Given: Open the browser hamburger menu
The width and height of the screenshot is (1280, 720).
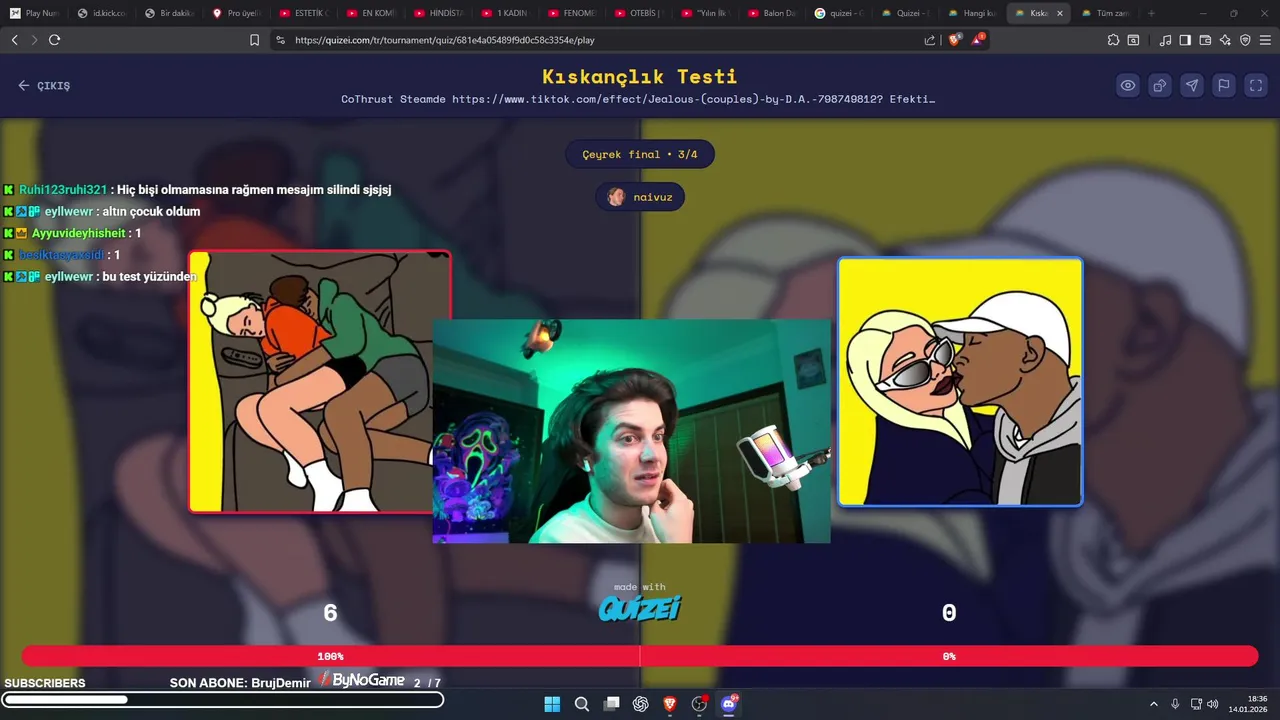Looking at the screenshot, I should pyautogui.click(x=1265, y=40).
